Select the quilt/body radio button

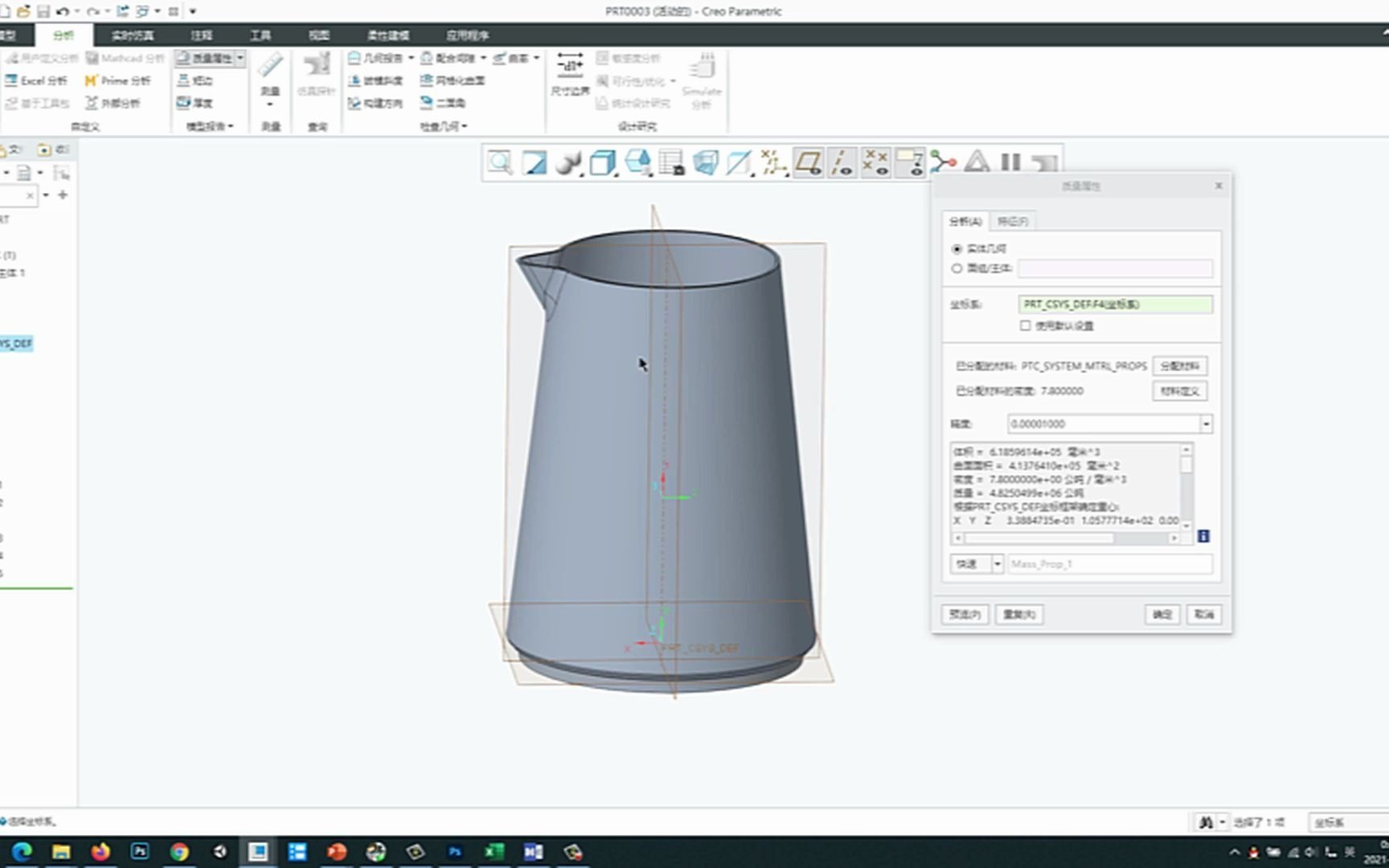tap(957, 268)
